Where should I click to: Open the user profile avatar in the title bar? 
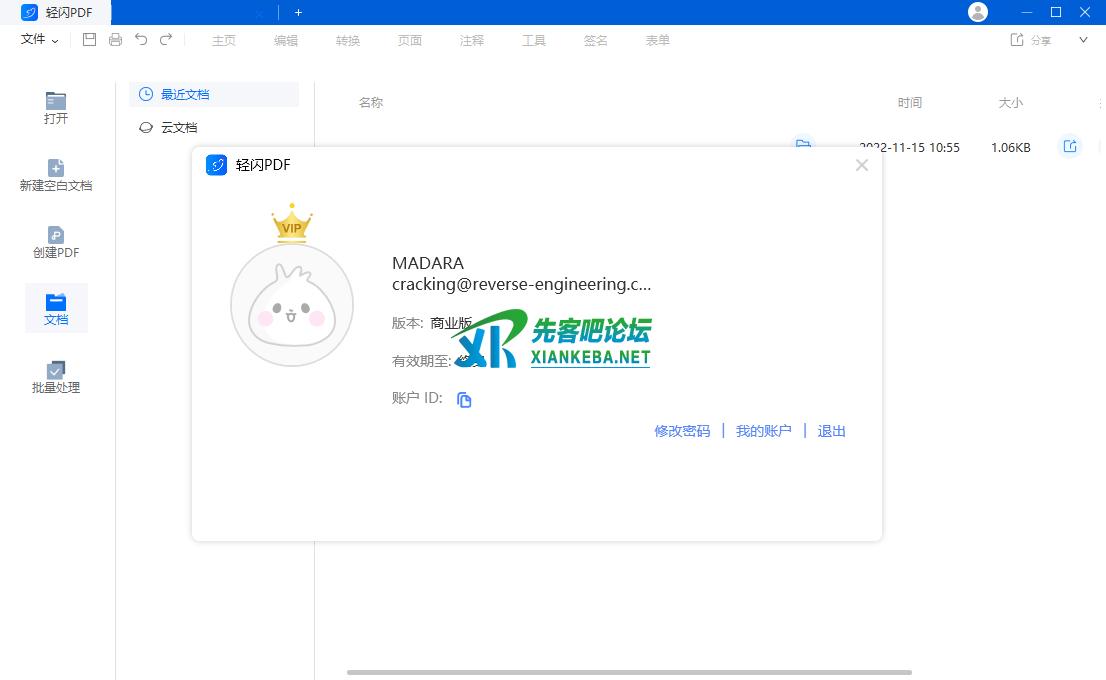(978, 12)
